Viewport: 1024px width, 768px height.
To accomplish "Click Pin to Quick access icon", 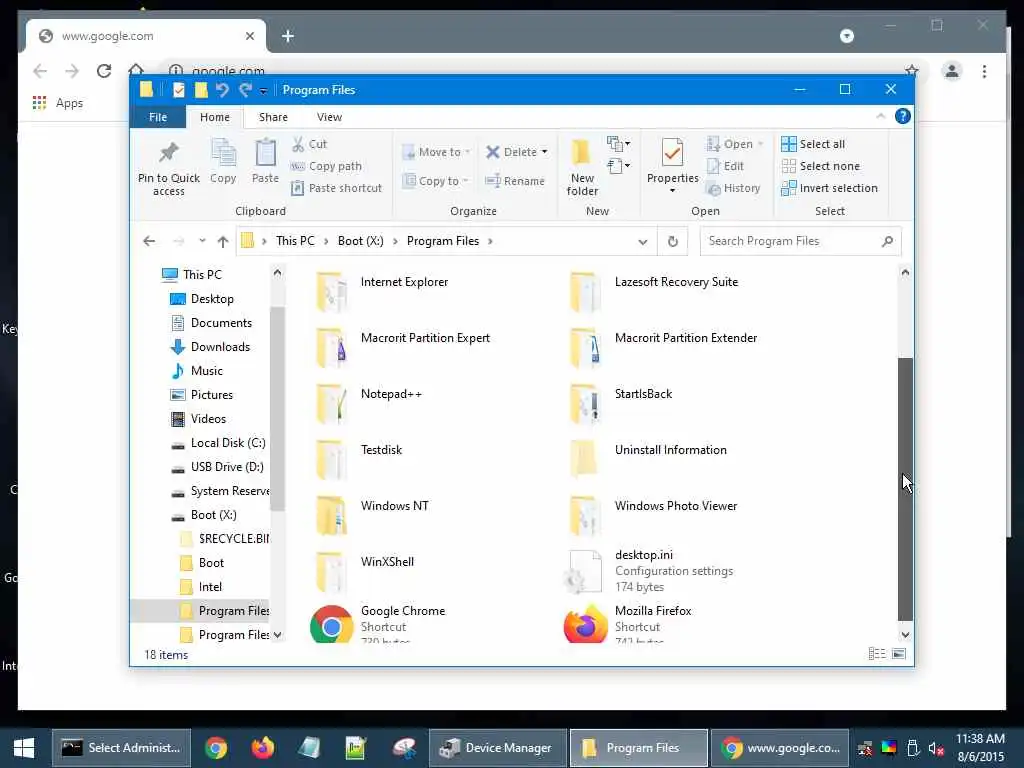I will pos(168,153).
